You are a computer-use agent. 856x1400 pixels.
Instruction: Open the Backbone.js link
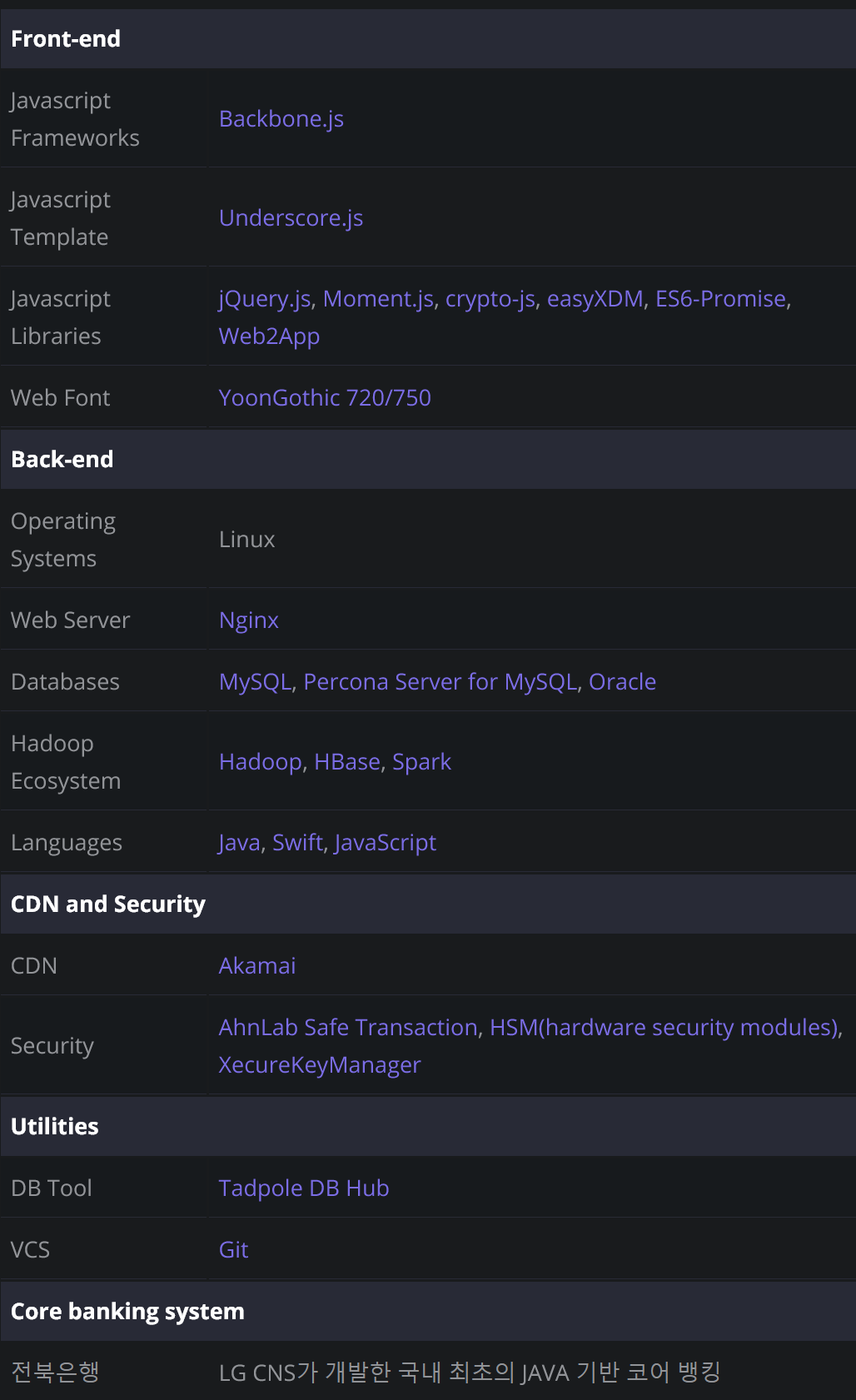point(281,119)
